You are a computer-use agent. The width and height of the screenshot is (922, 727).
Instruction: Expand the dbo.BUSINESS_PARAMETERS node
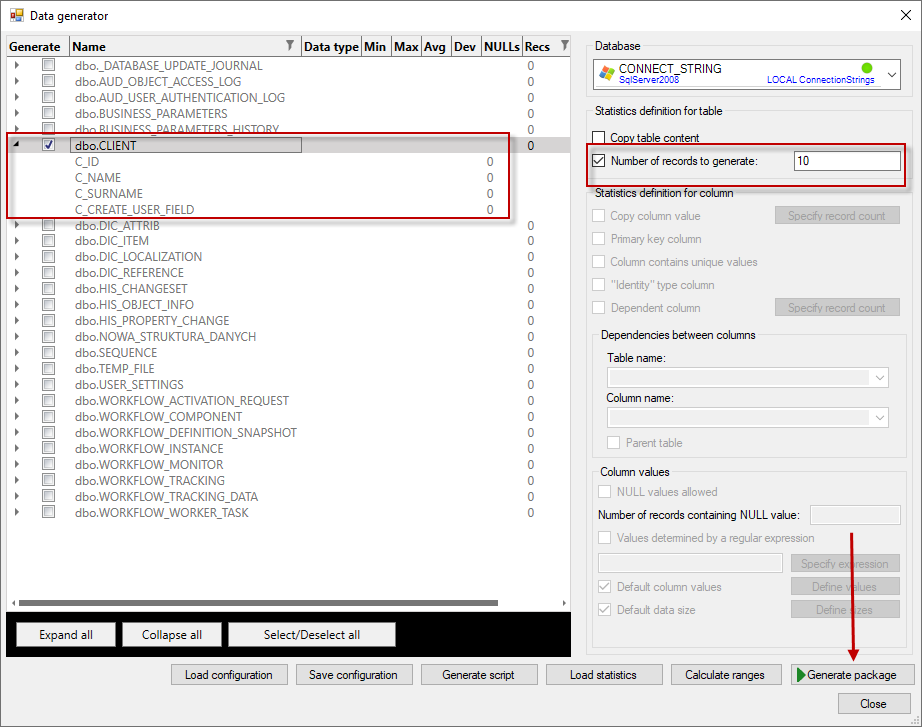click(x=16, y=113)
